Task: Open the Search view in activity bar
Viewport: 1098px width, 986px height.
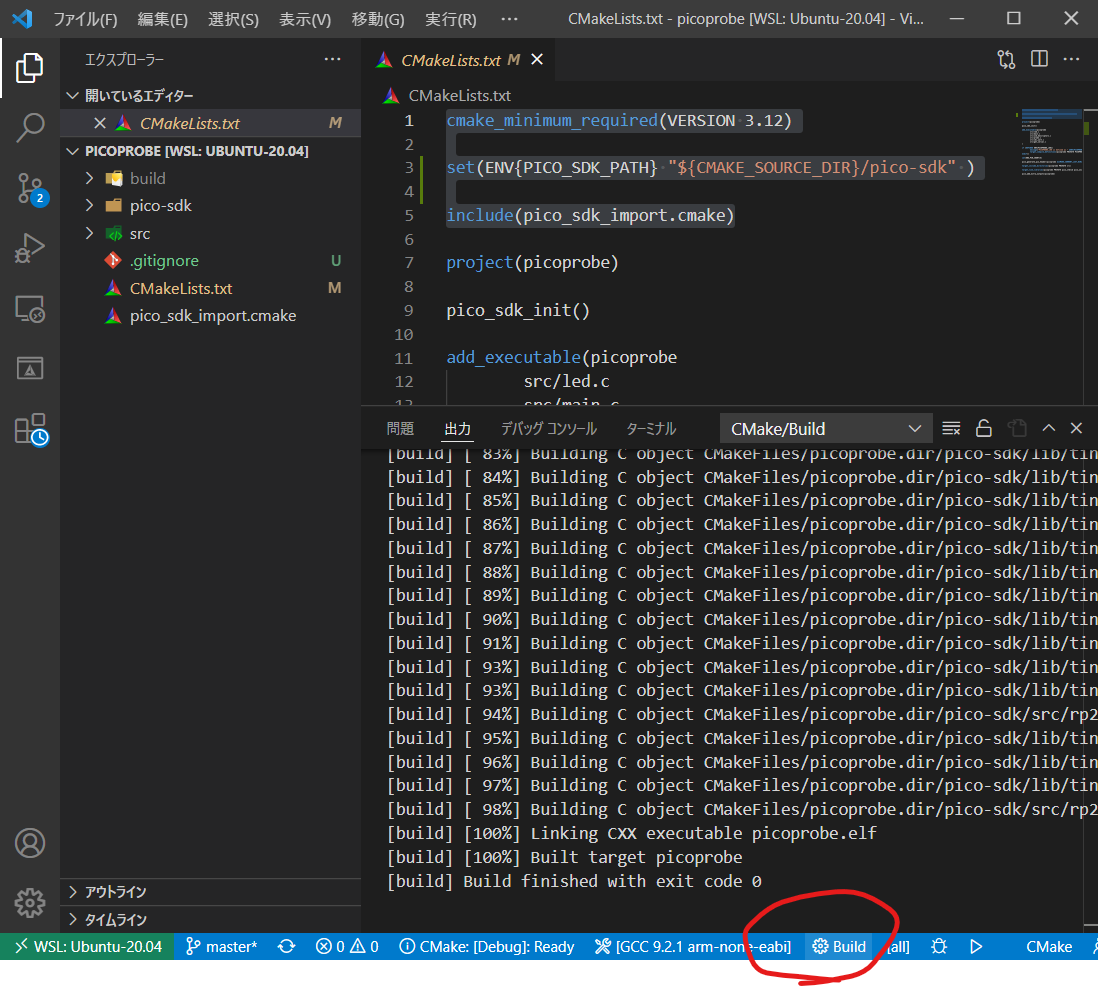Action: (29, 128)
